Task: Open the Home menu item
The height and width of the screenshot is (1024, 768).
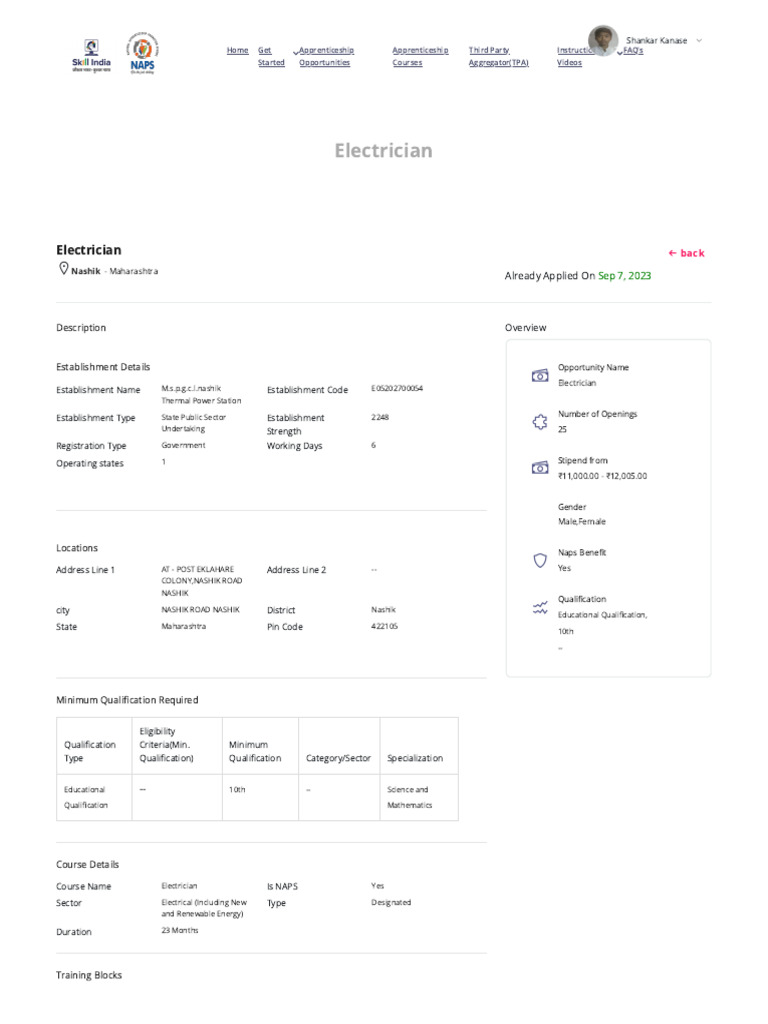Action: pyautogui.click(x=237, y=50)
